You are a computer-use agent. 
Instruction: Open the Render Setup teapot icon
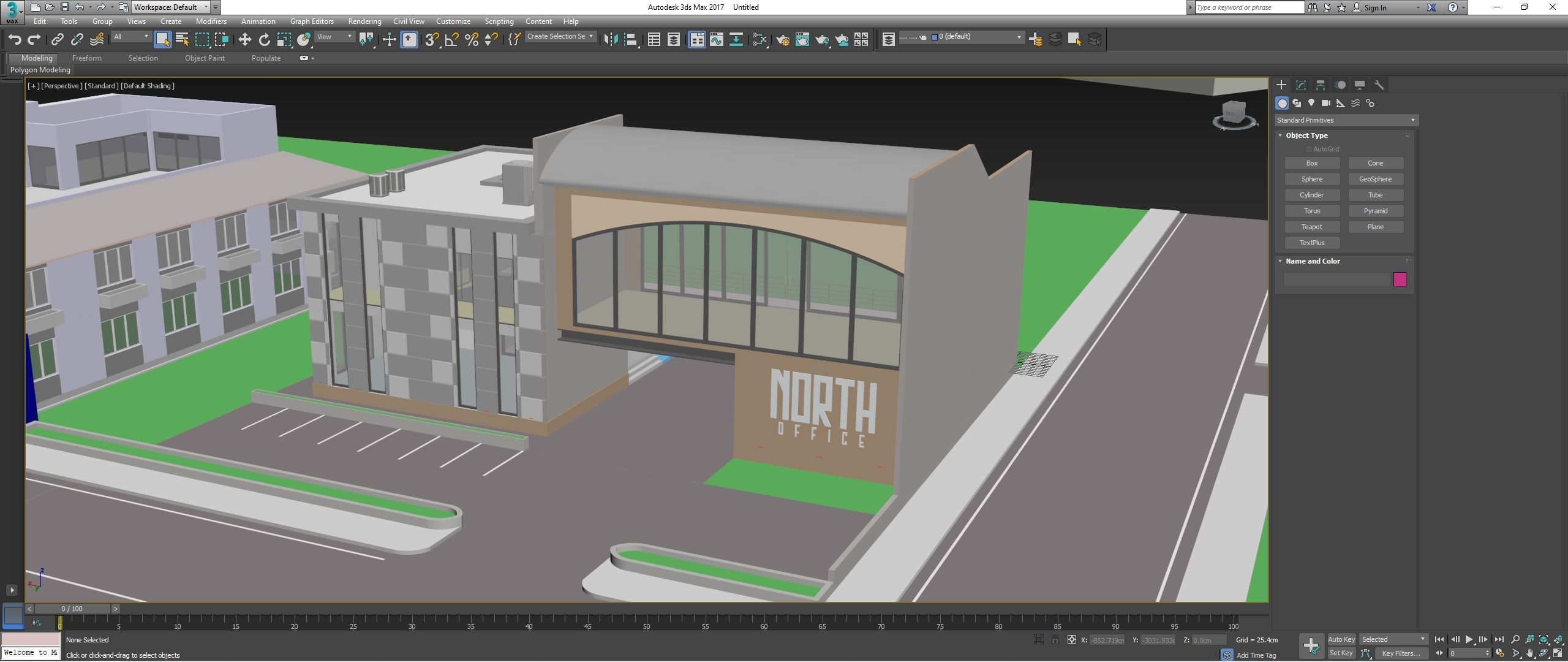(782, 40)
